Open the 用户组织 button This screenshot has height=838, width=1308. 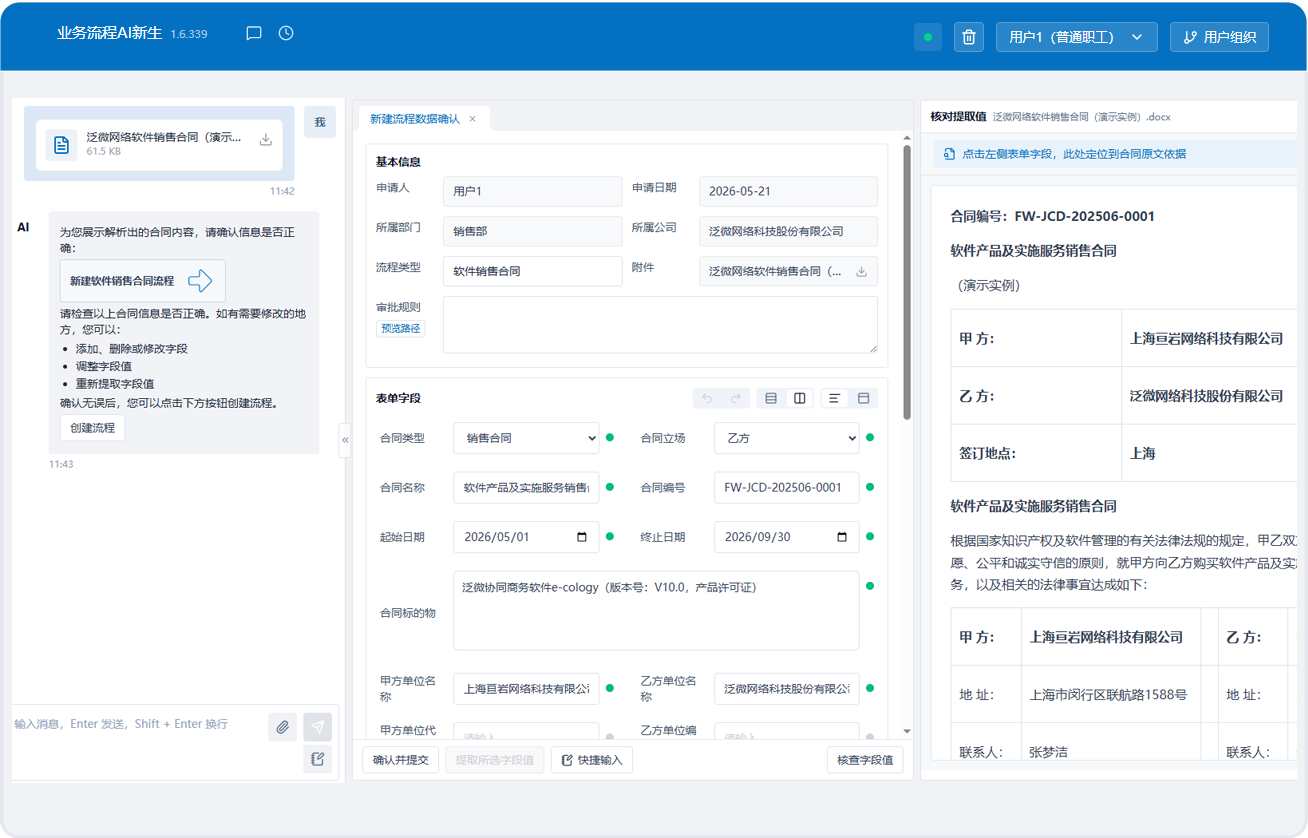[x=1220, y=37]
